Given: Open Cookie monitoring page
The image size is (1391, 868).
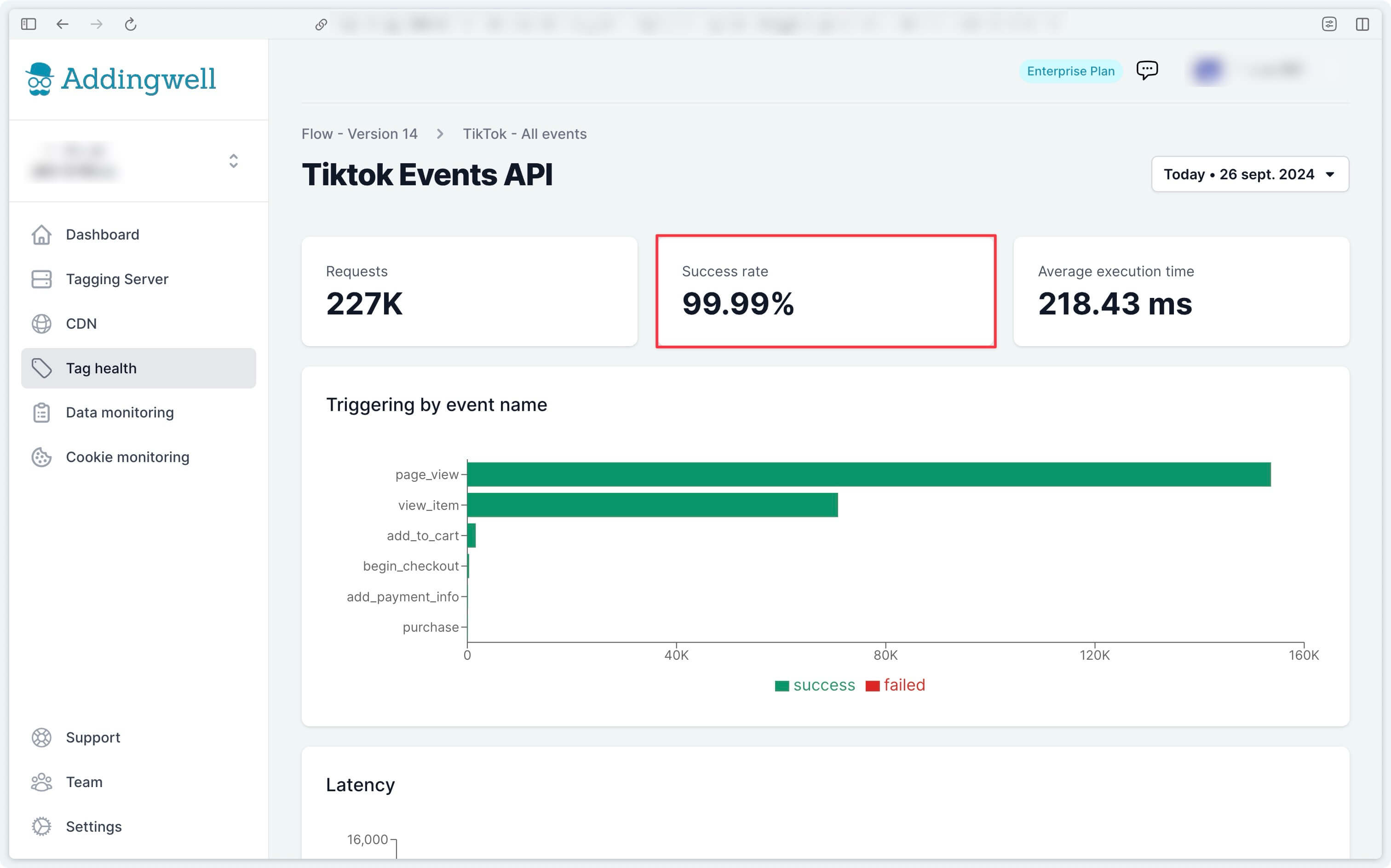Looking at the screenshot, I should point(138,457).
